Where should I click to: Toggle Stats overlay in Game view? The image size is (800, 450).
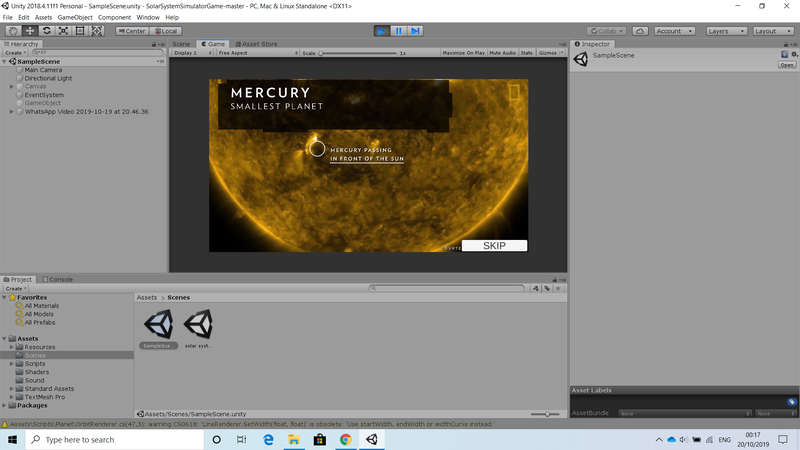point(526,52)
